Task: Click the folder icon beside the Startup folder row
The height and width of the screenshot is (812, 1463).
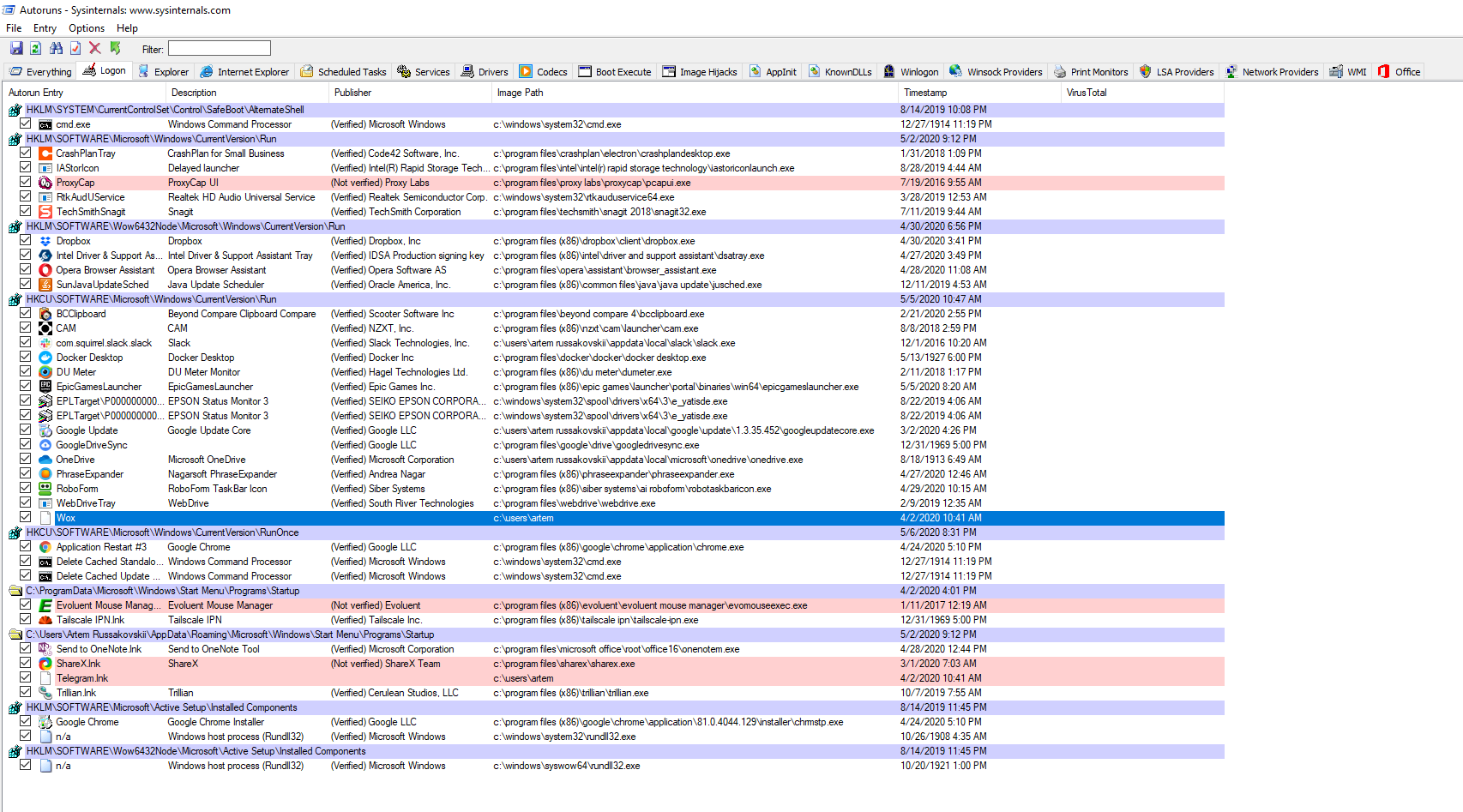Action: click(x=16, y=590)
